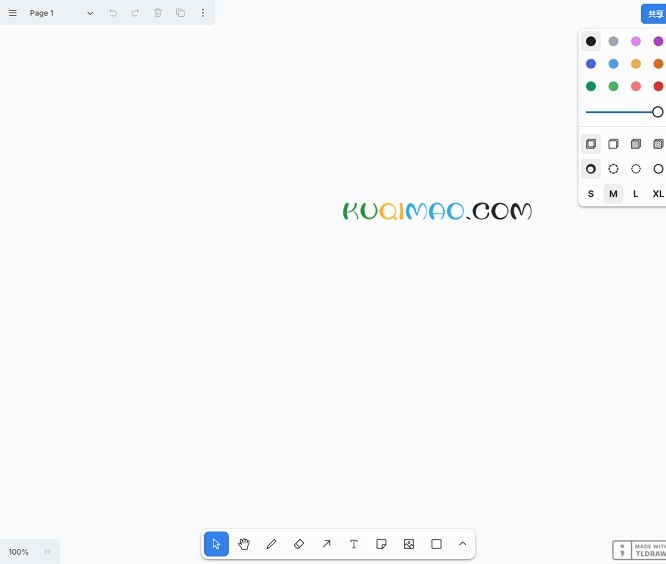Choose the black color swatch
The width and height of the screenshot is (666, 564).
click(x=590, y=41)
